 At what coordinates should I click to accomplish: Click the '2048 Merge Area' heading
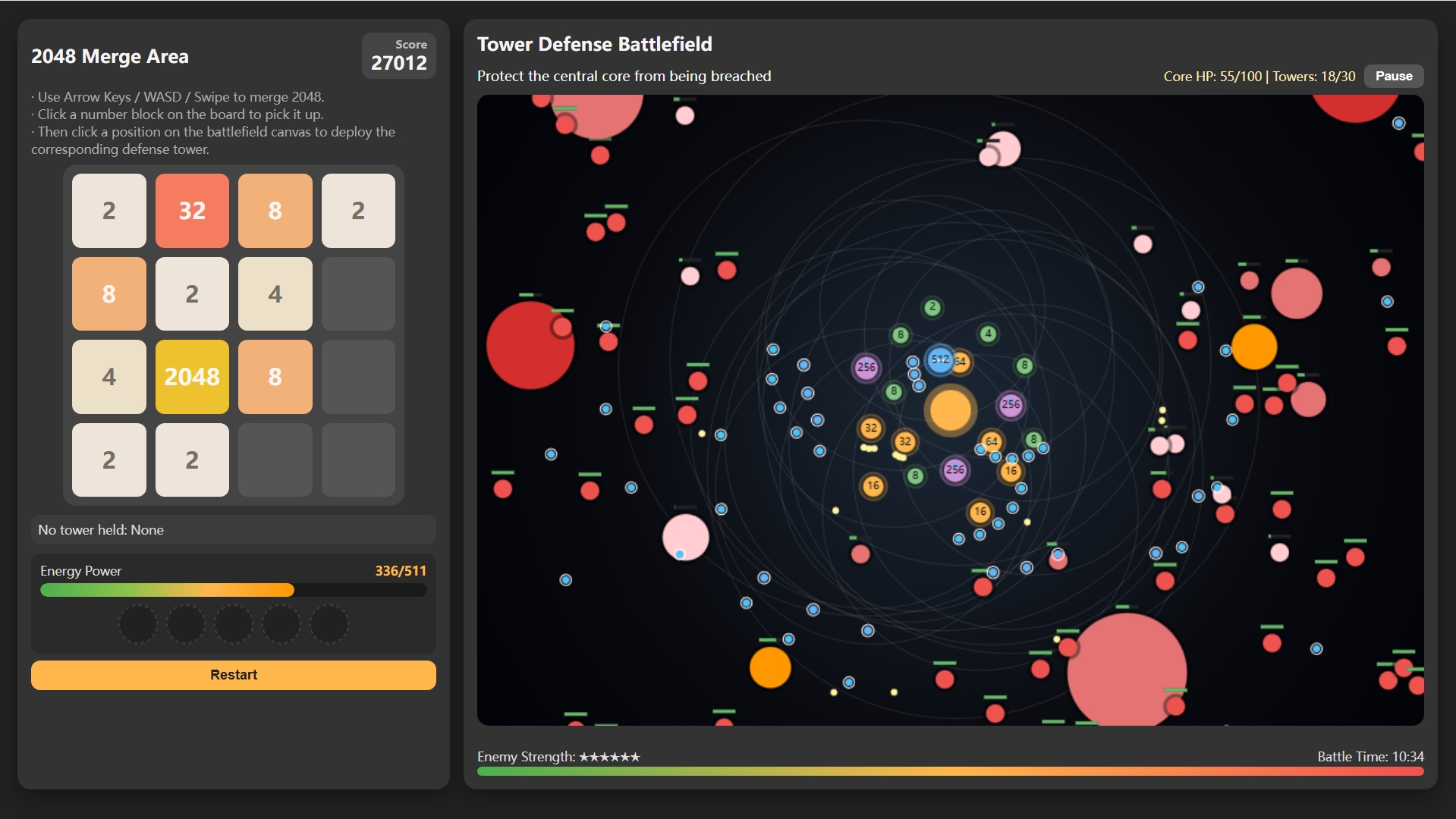110,56
